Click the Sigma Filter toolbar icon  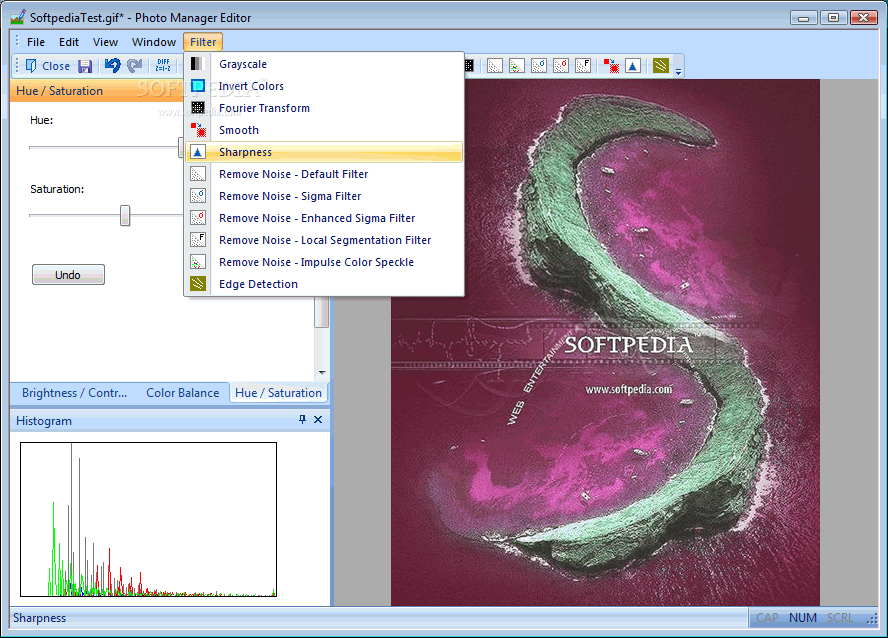point(539,66)
